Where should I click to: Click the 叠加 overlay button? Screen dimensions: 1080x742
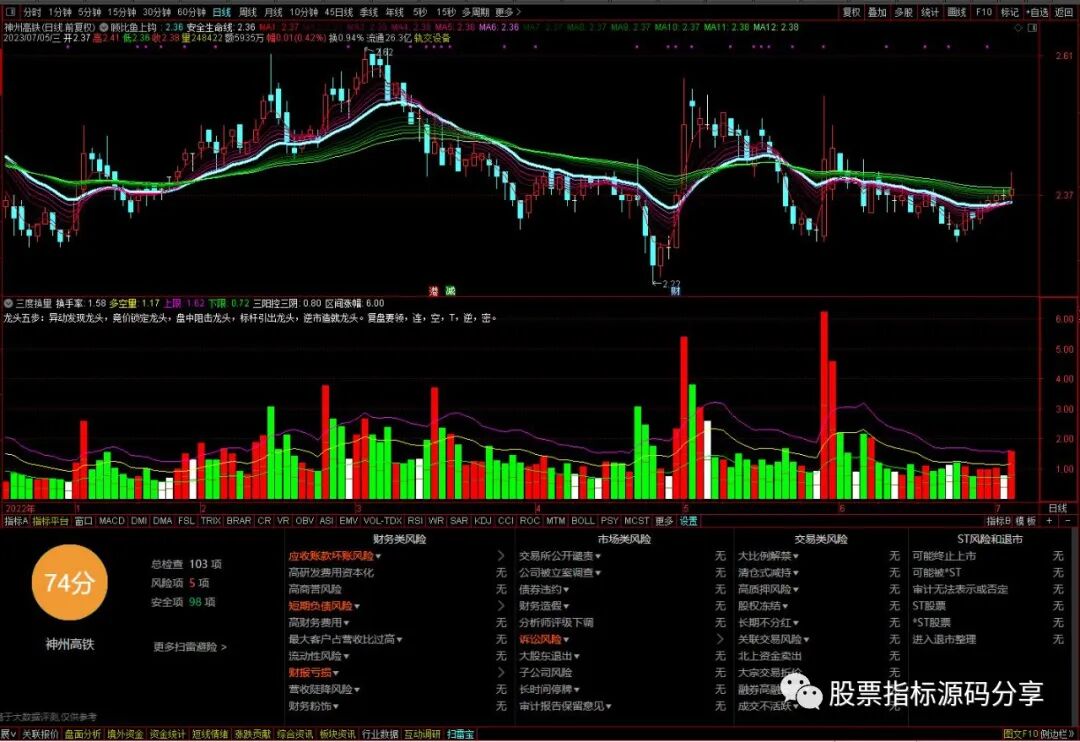click(878, 12)
